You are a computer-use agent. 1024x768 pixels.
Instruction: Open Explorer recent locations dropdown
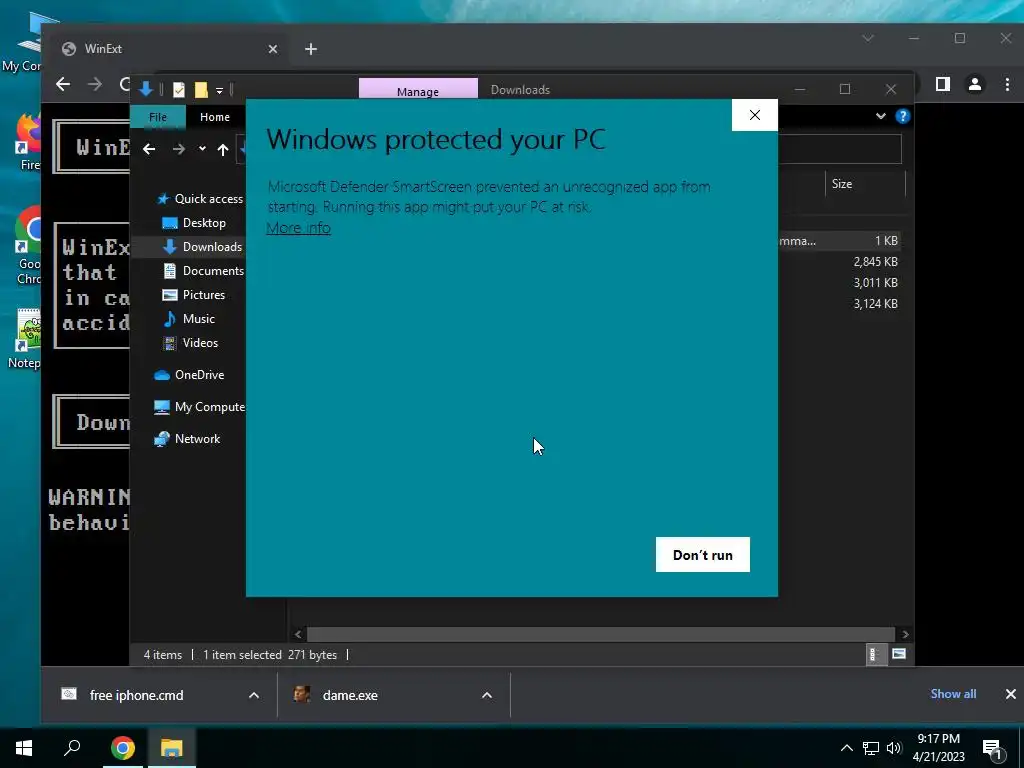(202, 149)
